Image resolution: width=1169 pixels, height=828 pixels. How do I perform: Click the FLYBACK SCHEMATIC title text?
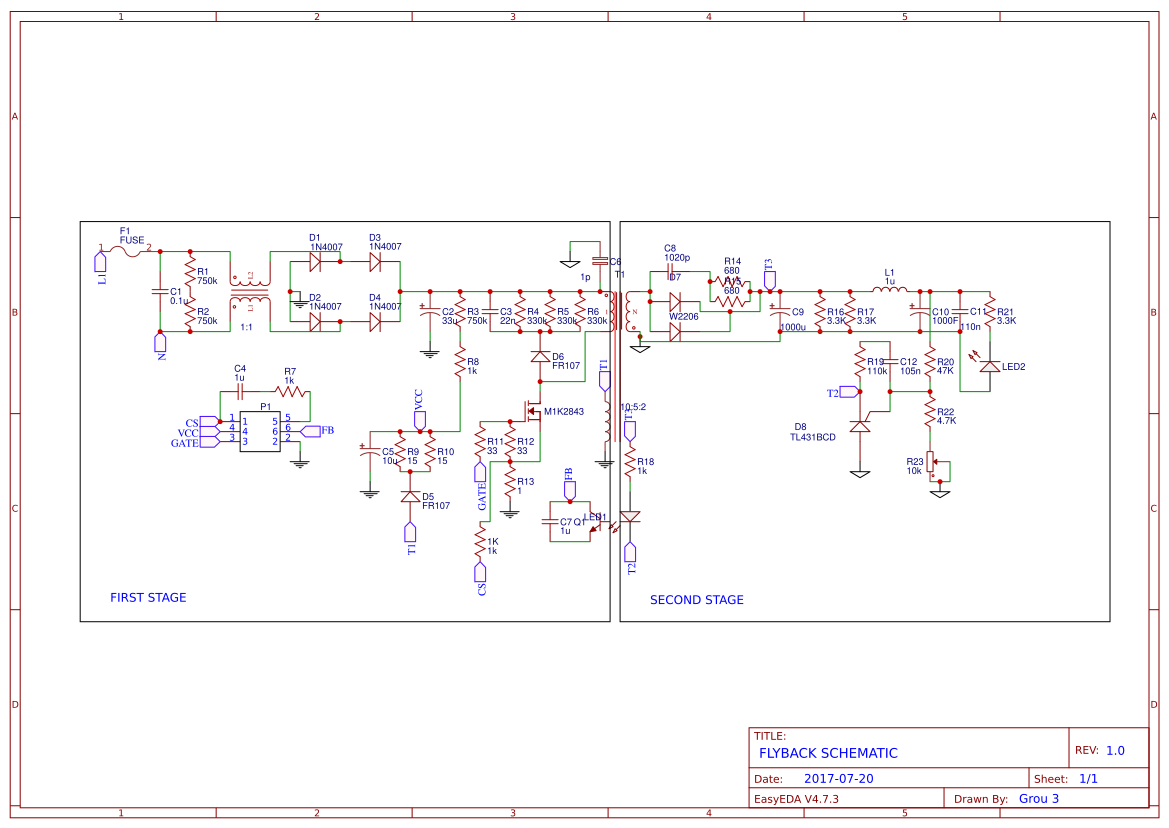coord(830,753)
